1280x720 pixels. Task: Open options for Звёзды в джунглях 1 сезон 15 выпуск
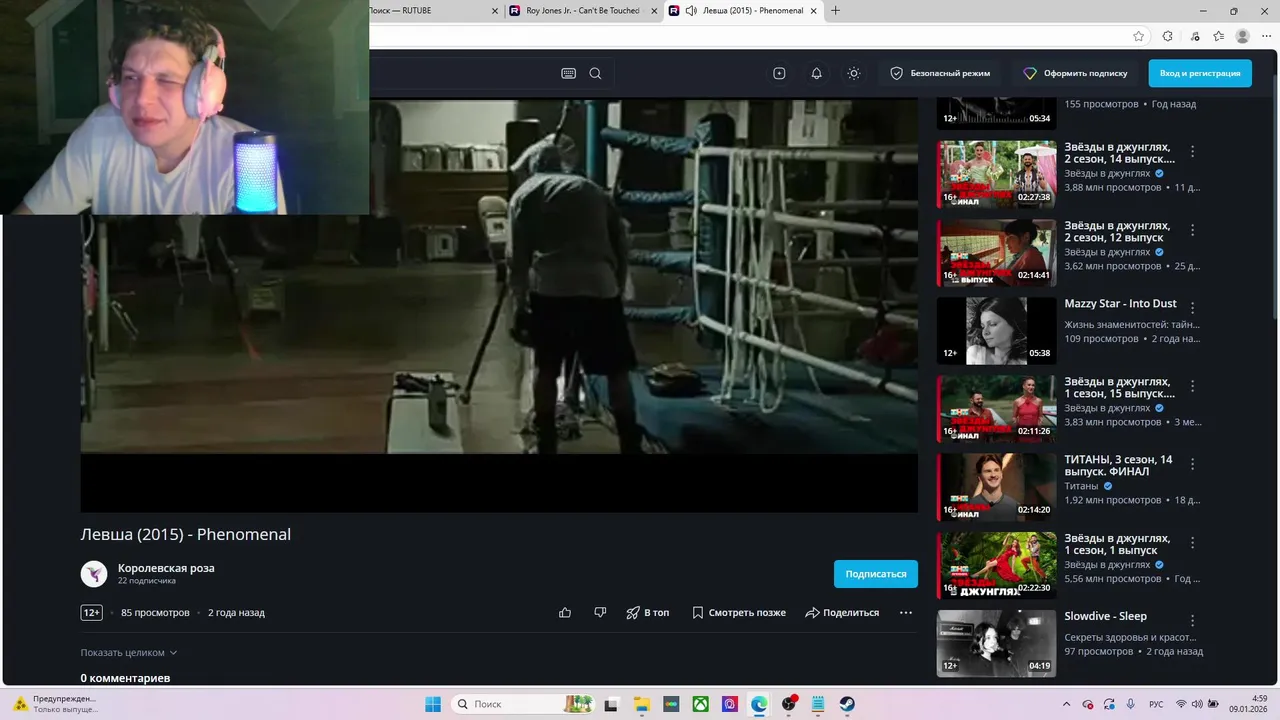[1192, 386]
